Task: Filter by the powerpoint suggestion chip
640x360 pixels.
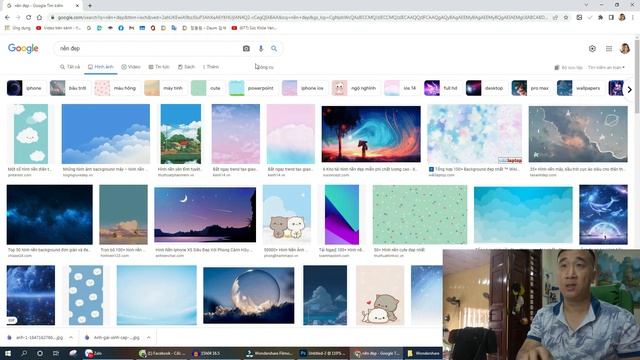Action: point(252,88)
